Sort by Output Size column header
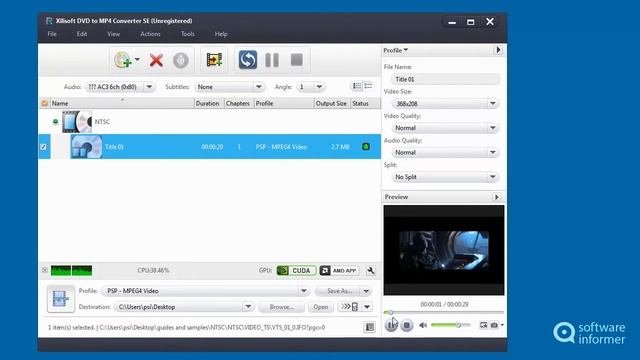 332,103
